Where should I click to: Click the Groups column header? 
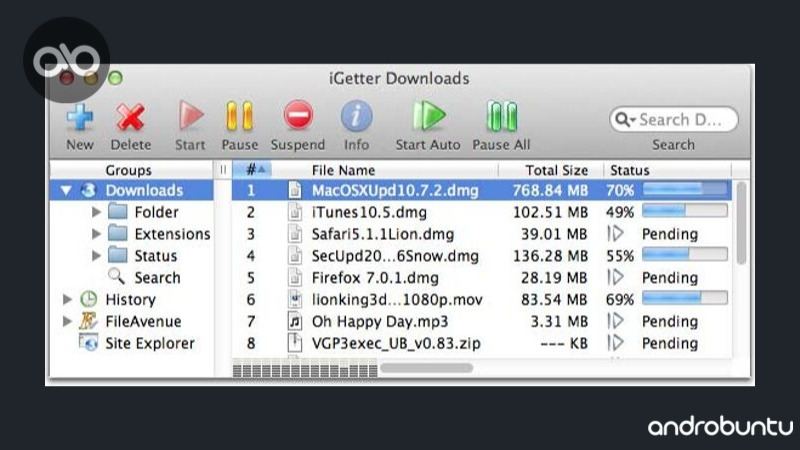tap(129, 170)
